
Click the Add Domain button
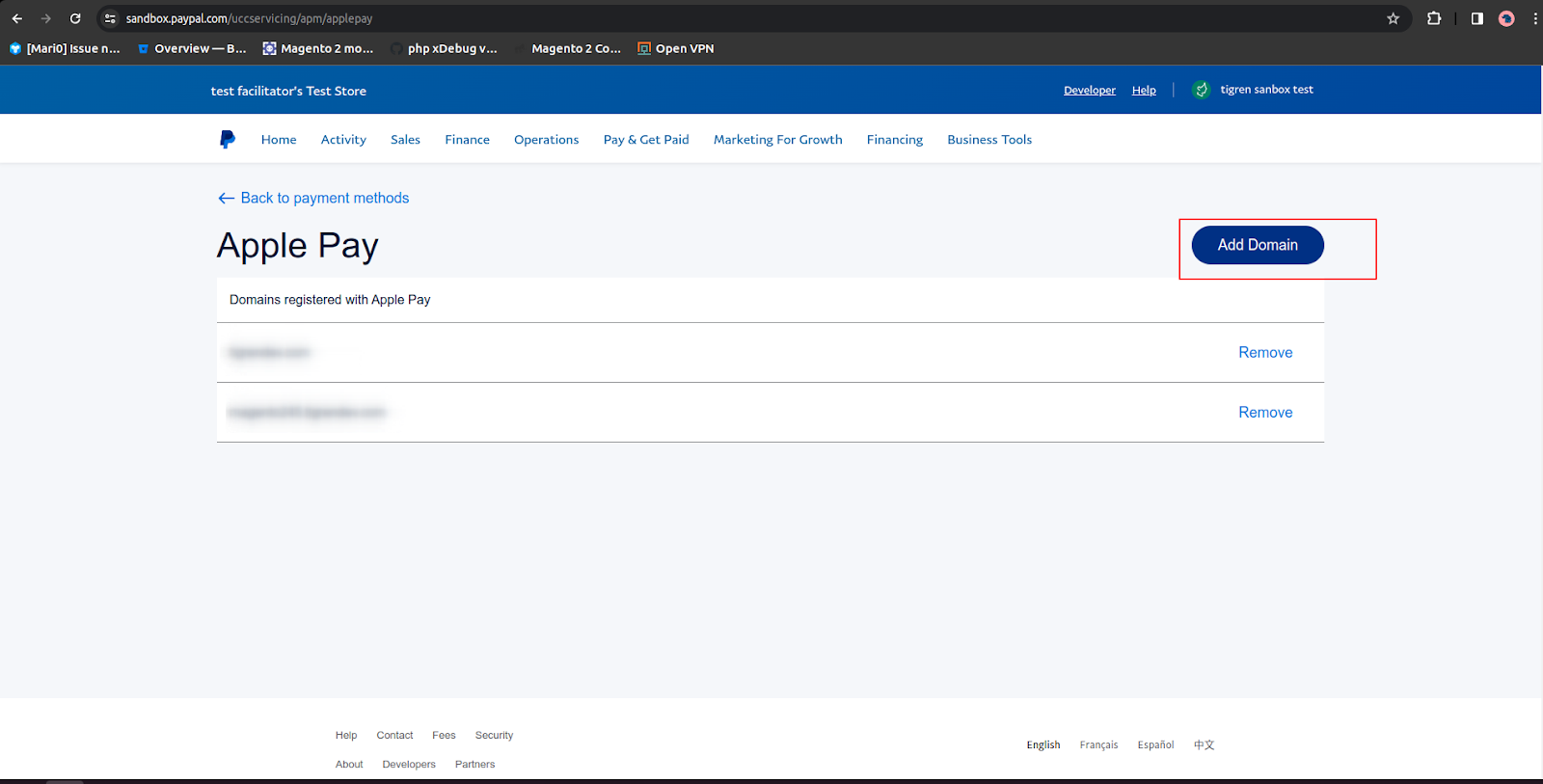(1258, 245)
